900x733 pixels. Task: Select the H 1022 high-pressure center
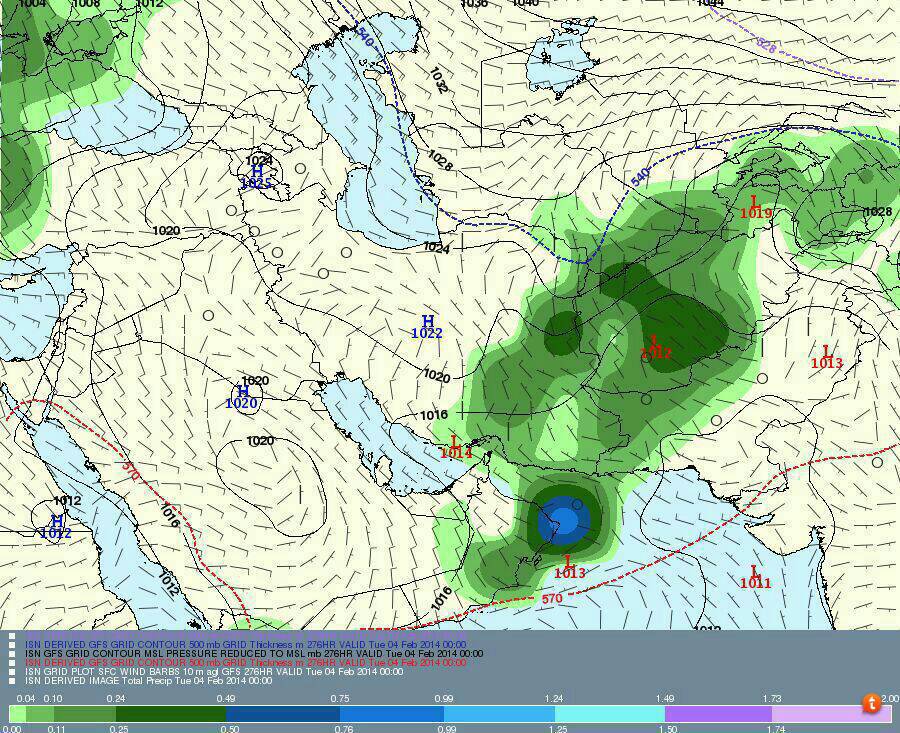(427, 326)
